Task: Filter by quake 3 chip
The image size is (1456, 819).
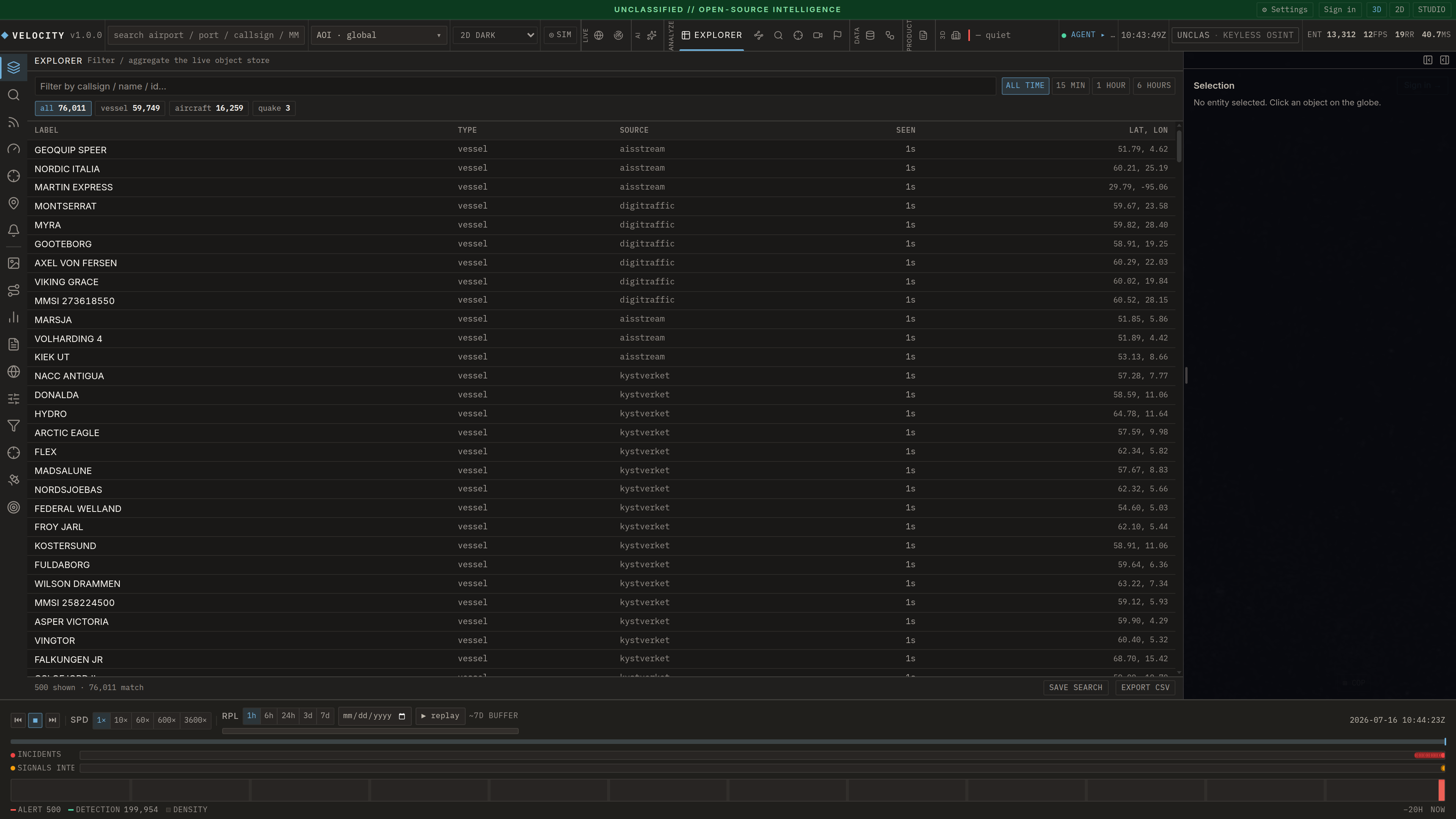Action: (274, 108)
